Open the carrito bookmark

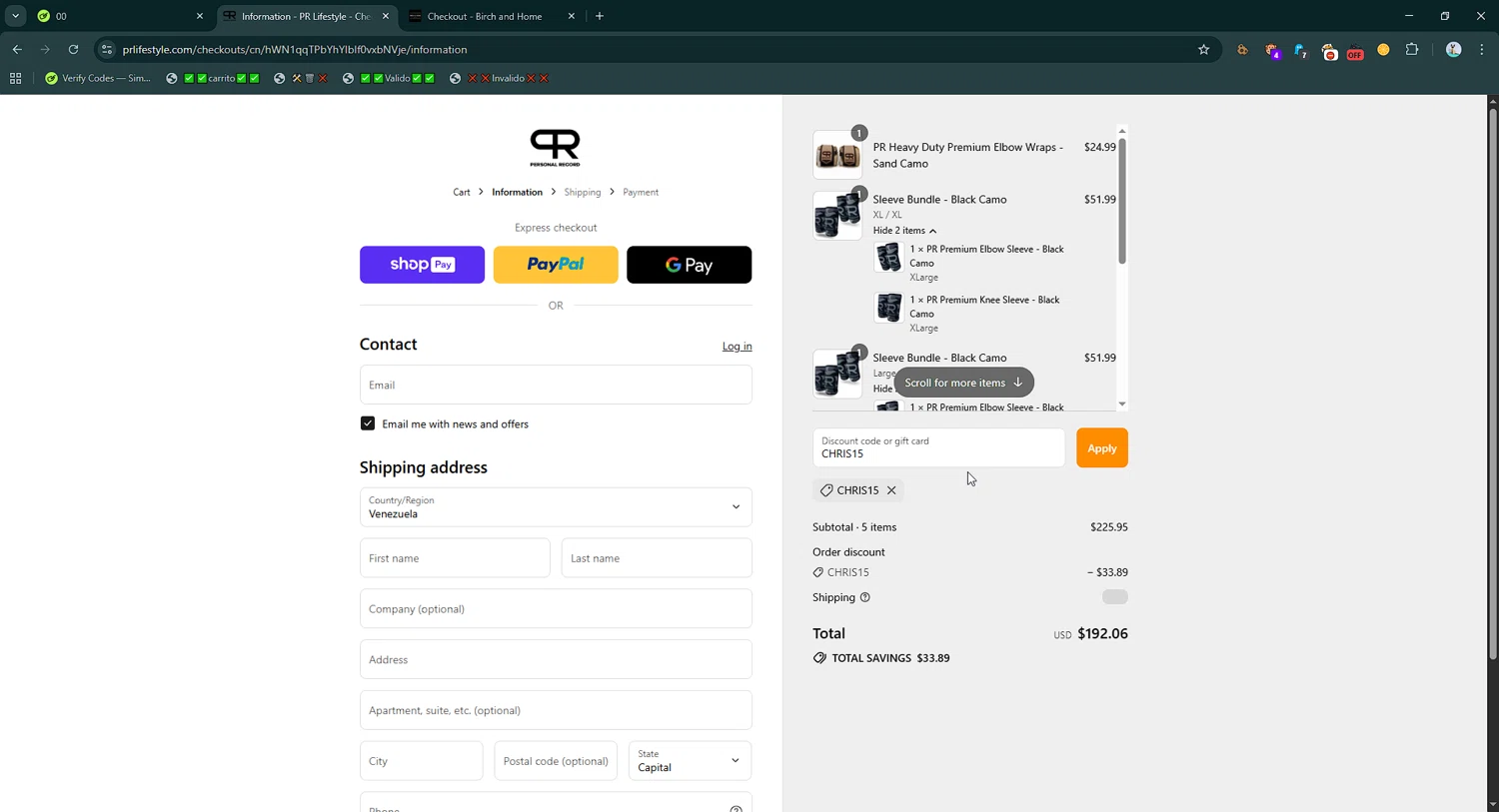coord(213,78)
